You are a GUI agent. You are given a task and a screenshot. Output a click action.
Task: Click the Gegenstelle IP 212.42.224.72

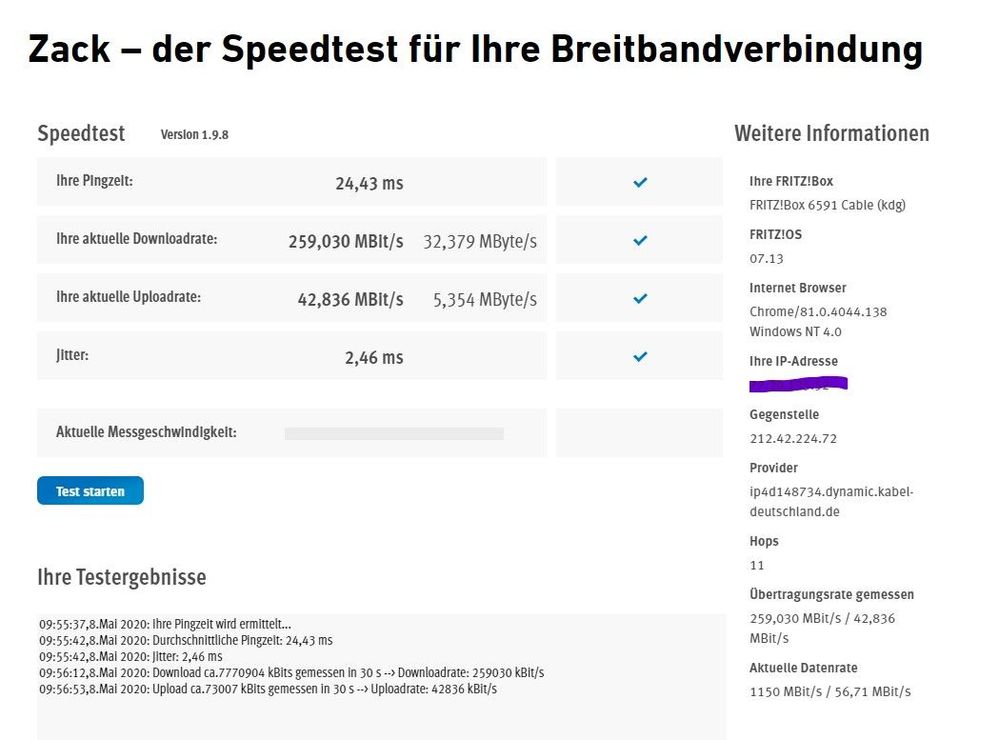(793, 438)
